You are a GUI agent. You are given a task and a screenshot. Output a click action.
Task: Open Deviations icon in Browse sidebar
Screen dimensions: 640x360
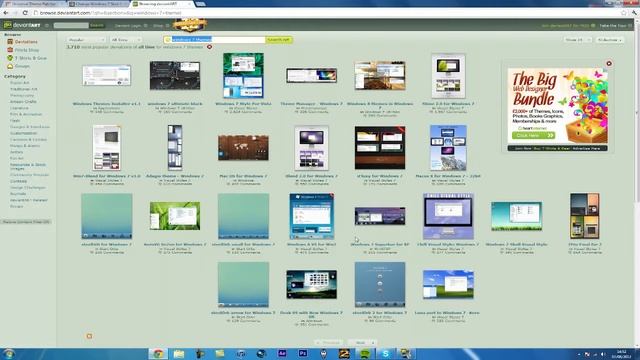pyautogui.click(x=10, y=42)
